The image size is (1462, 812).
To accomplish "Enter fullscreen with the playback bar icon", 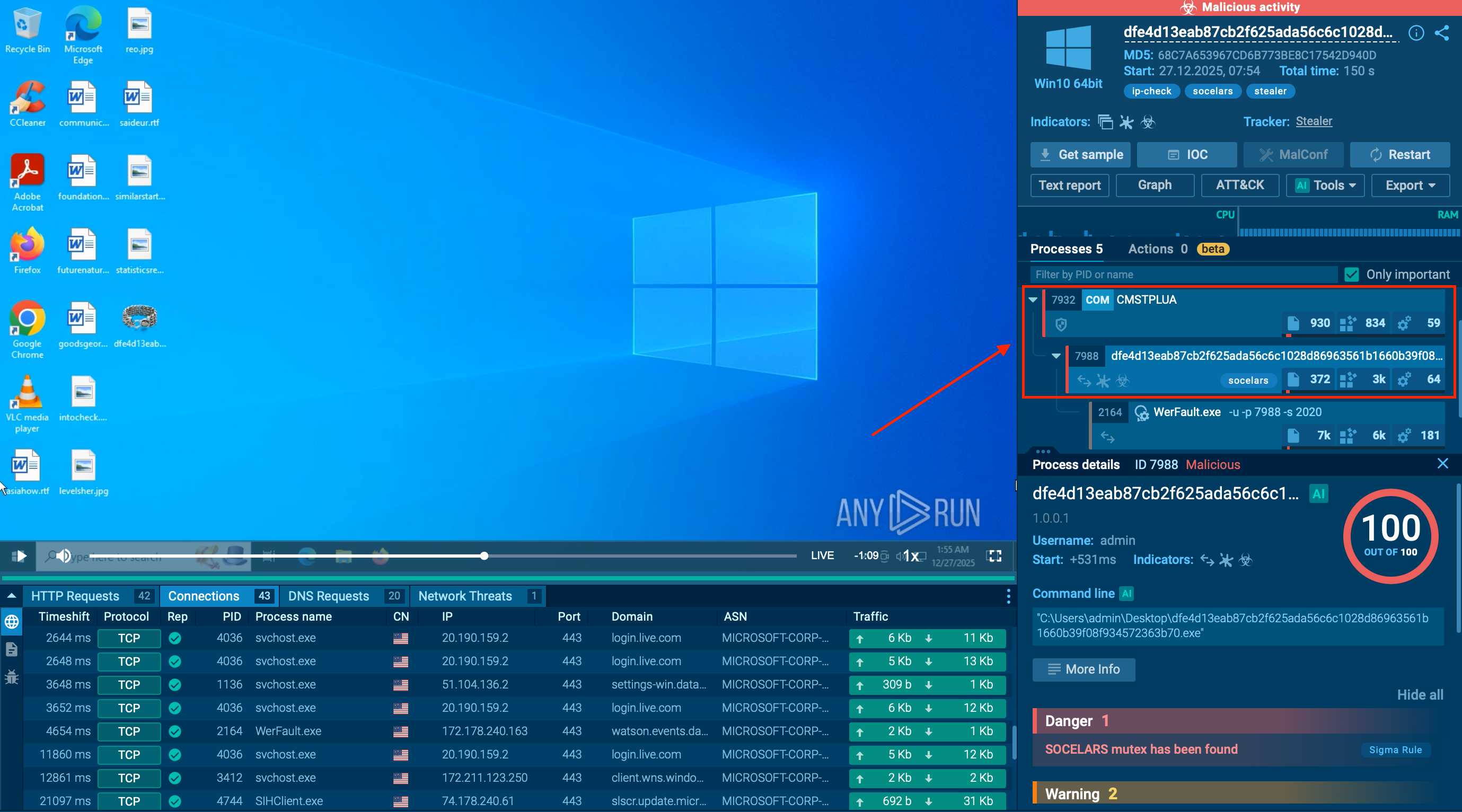I will point(994,556).
